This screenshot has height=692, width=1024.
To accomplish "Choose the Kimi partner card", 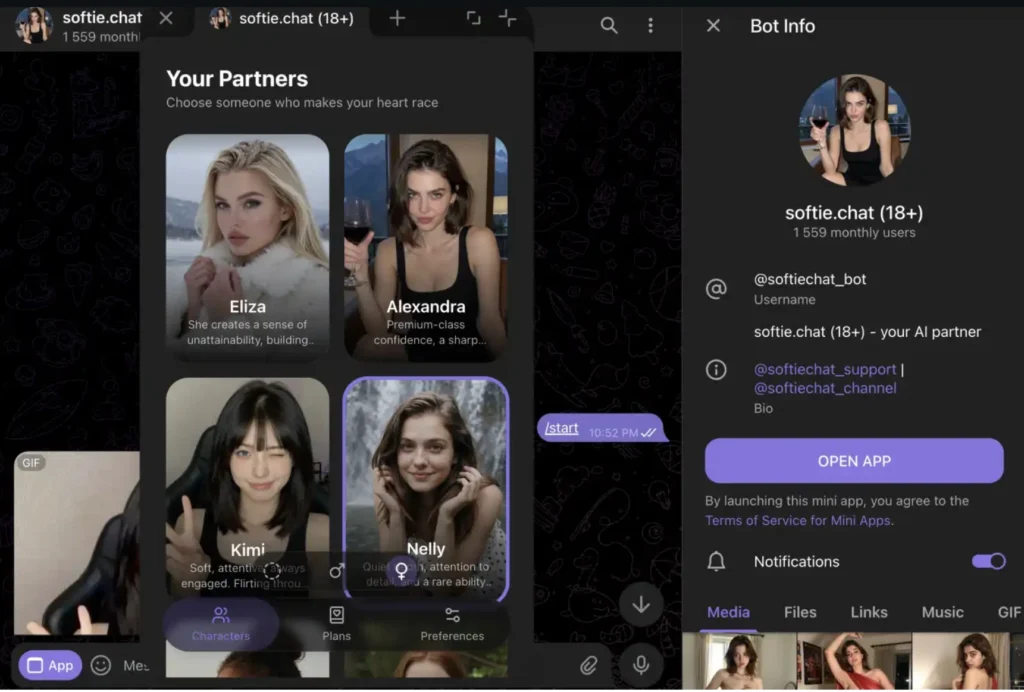I will [x=248, y=487].
